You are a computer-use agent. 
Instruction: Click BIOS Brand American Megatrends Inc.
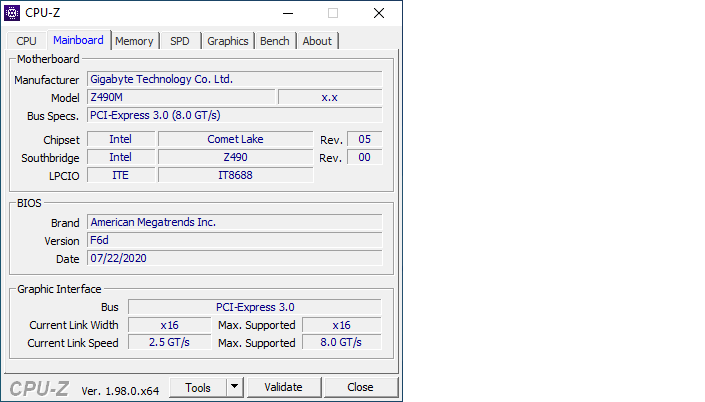click(x=235, y=222)
